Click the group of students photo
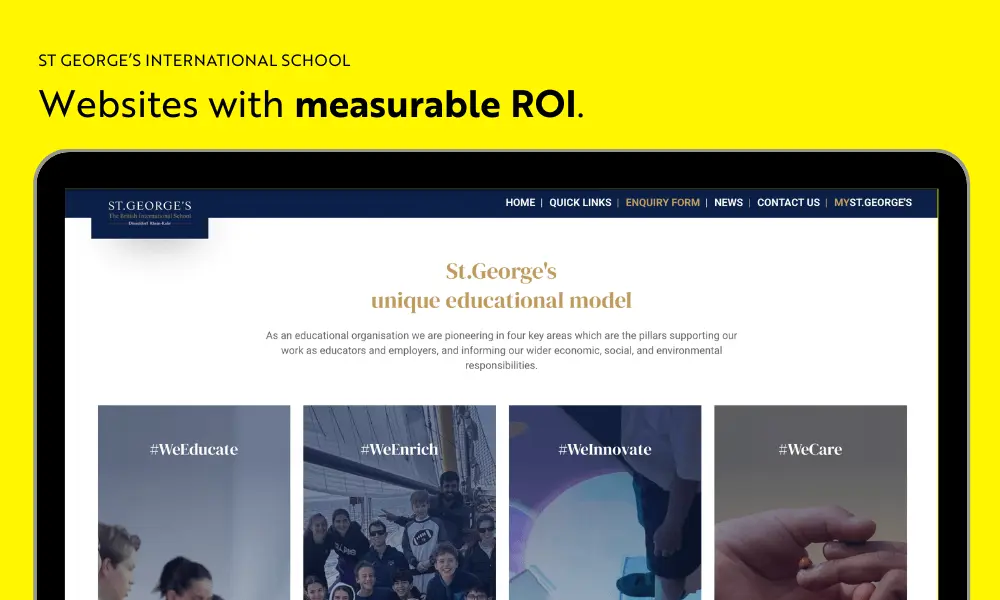Image resolution: width=1000 pixels, height=600 pixels. (x=399, y=540)
